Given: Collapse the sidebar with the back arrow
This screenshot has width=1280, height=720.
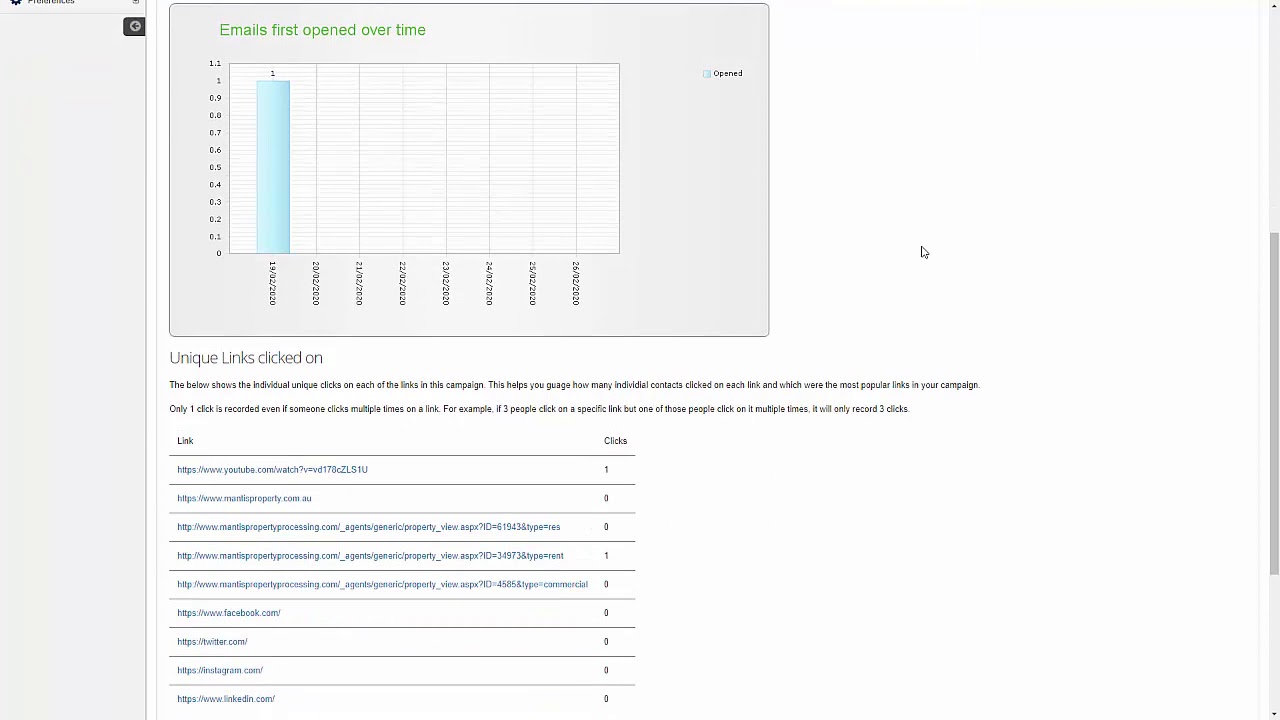Looking at the screenshot, I should [x=134, y=26].
